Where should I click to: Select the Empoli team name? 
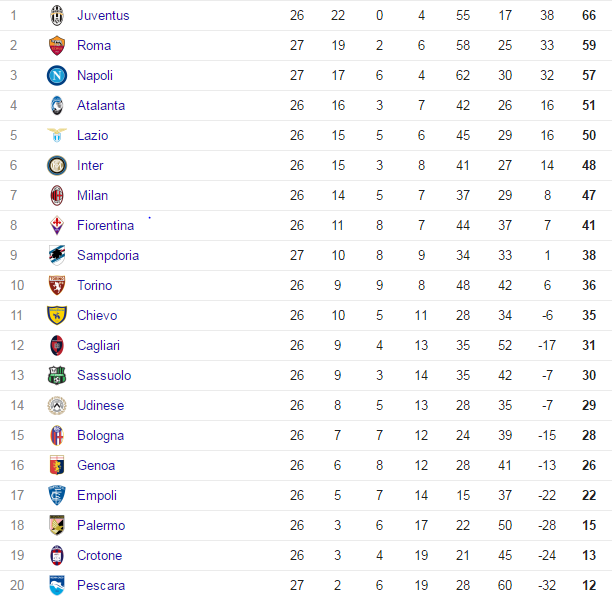[97, 495]
